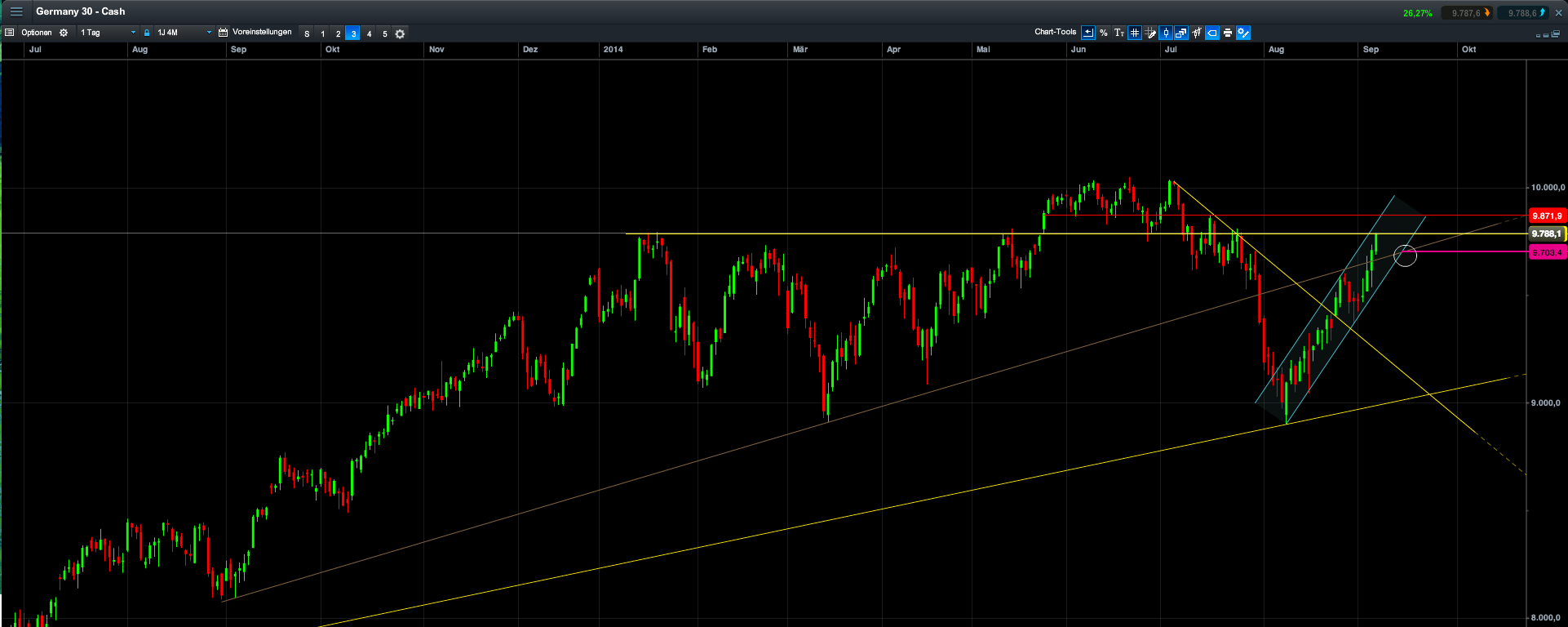
Task: Toggle the candlestick chart tool
Action: click(1166, 33)
